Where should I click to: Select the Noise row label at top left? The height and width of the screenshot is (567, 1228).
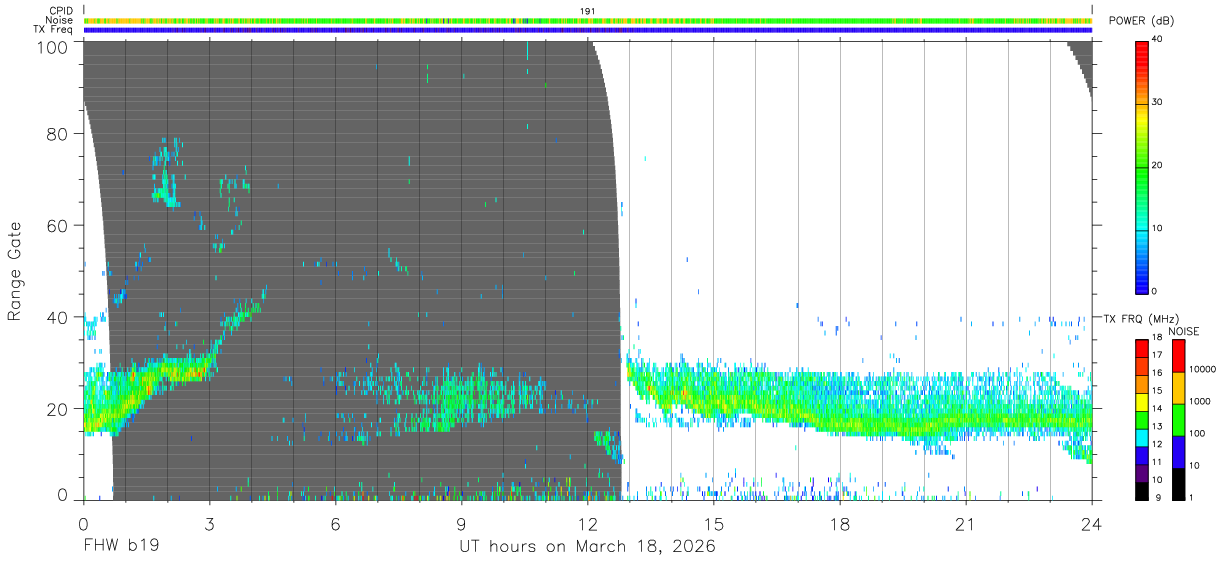click(59, 20)
